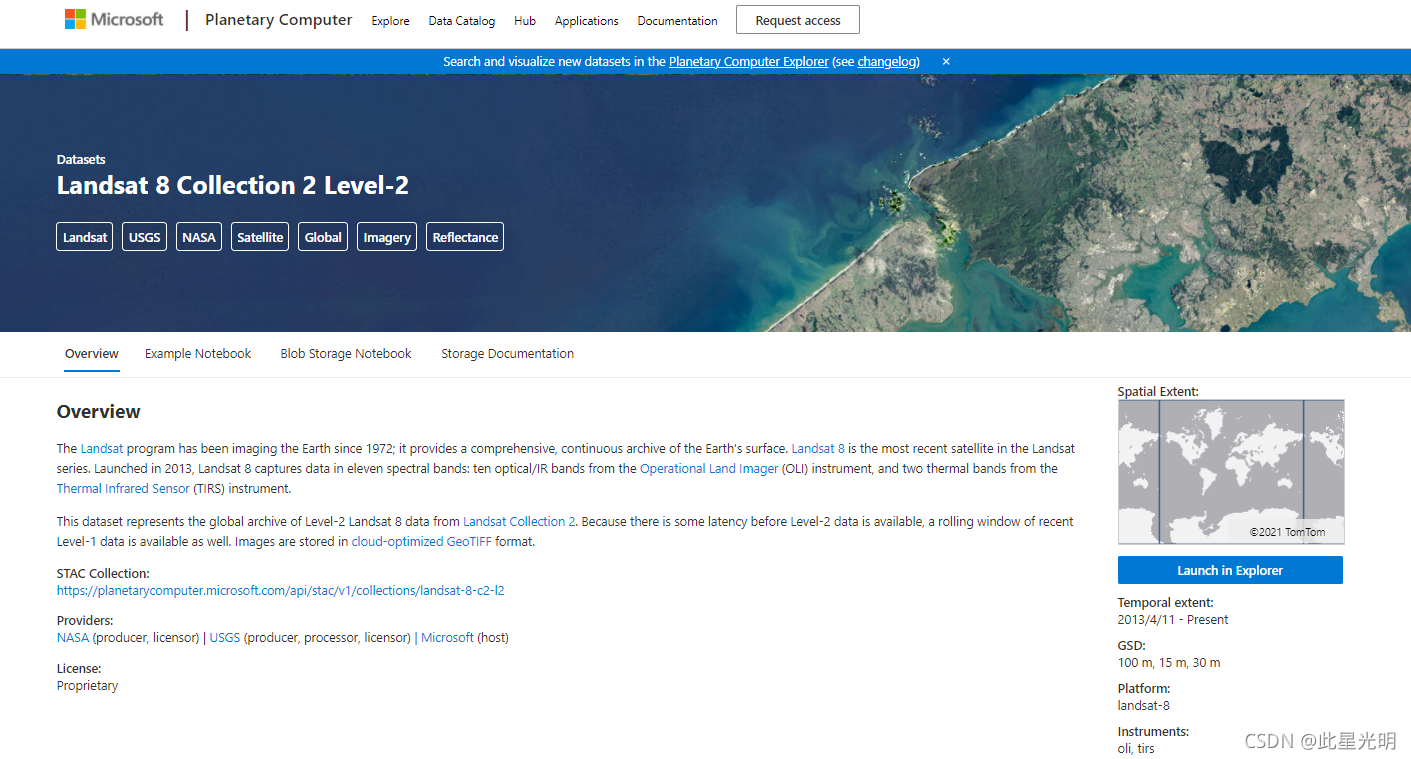Click the Launch in Explorer button
This screenshot has width=1411, height=759.
1230,571
